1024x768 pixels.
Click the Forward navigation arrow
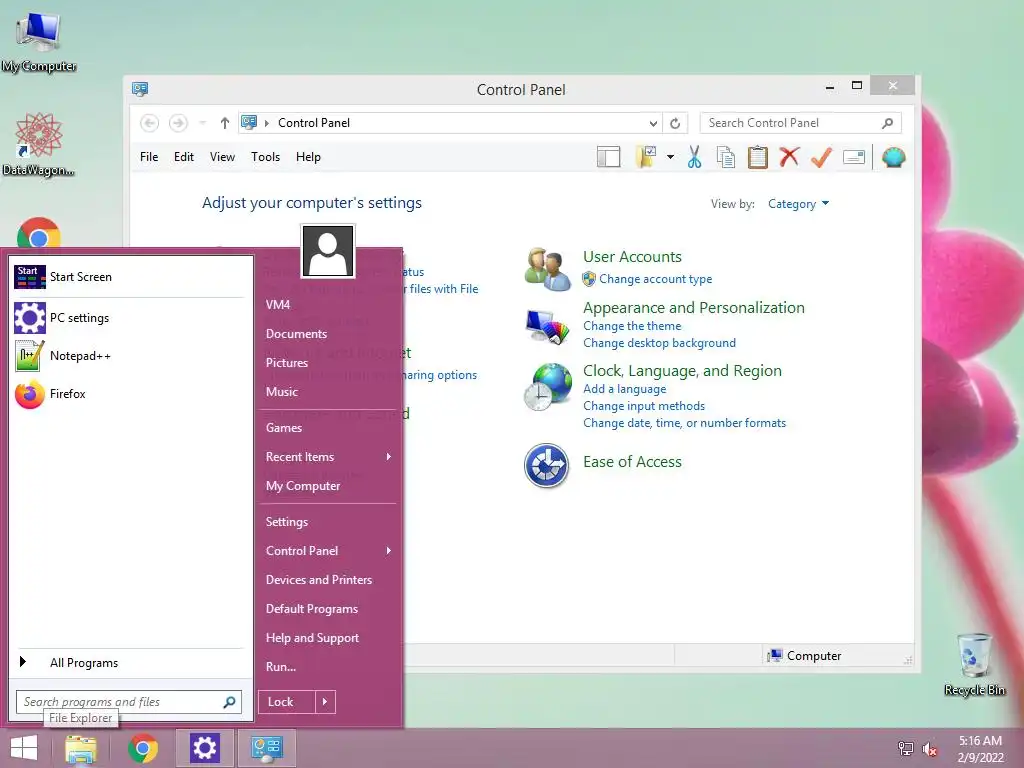(x=178, y=123)
